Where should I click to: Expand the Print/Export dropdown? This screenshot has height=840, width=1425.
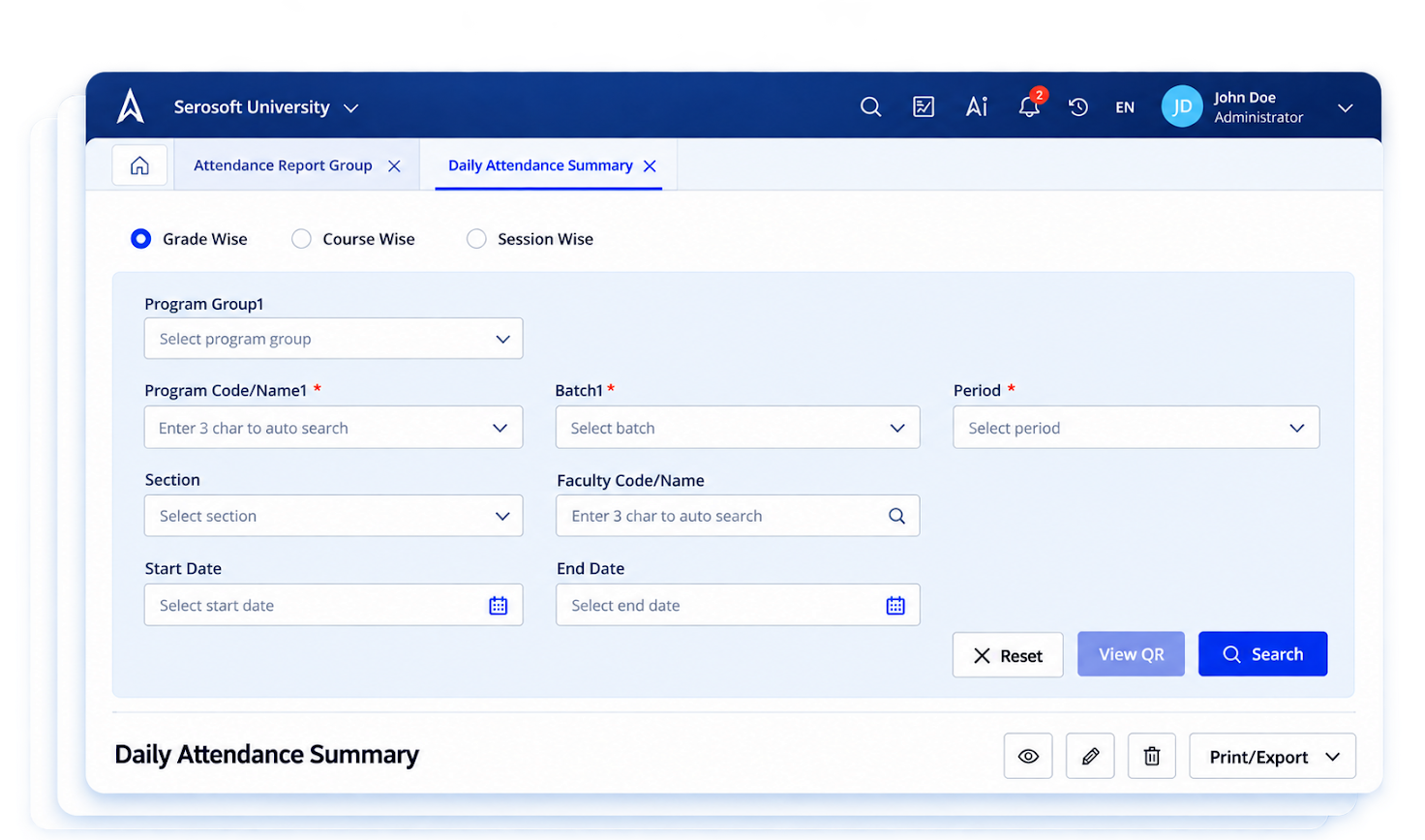coord(1272,756)
